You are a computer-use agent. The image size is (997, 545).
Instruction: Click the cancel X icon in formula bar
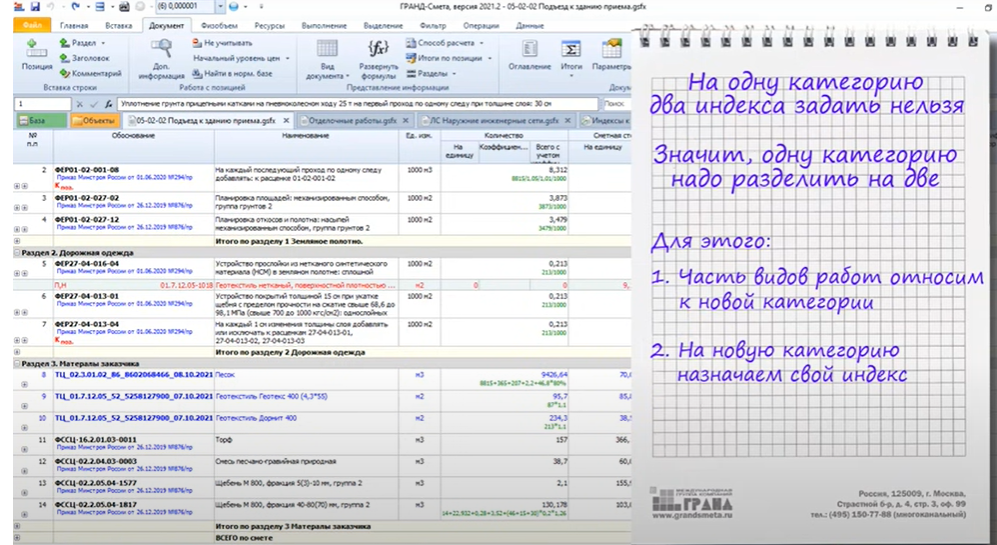[x=79, y=104]
